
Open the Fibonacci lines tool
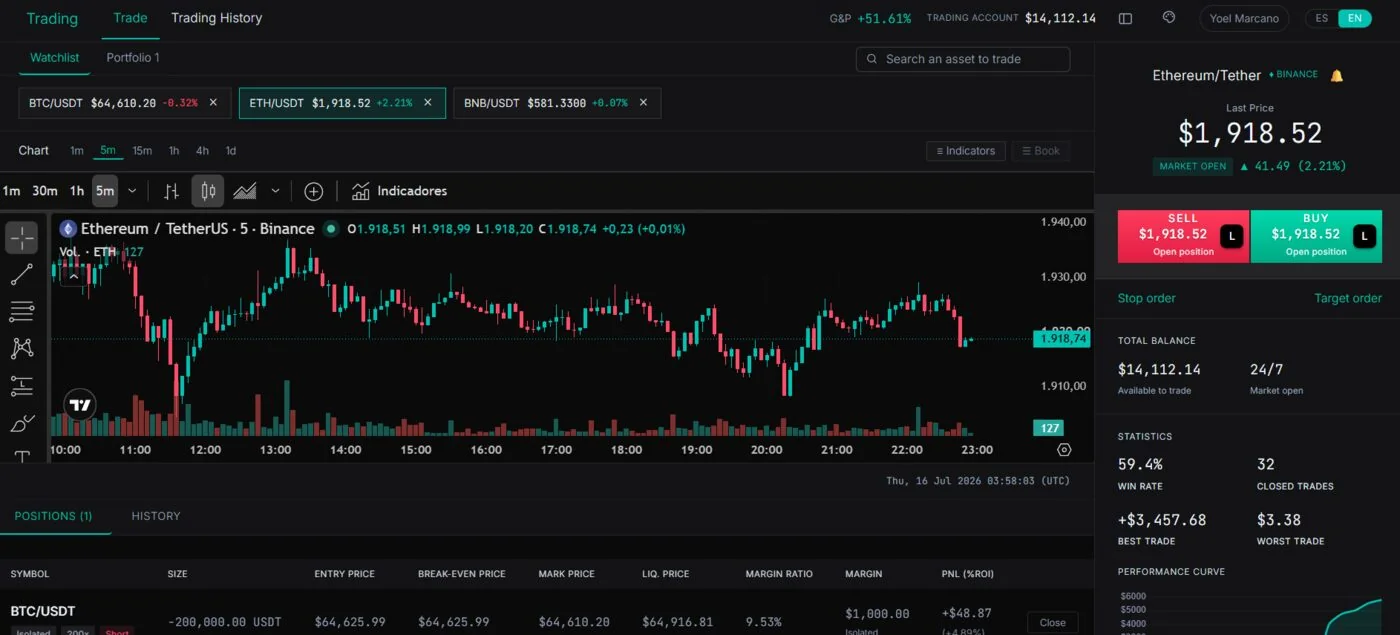(x=22, y=311)
